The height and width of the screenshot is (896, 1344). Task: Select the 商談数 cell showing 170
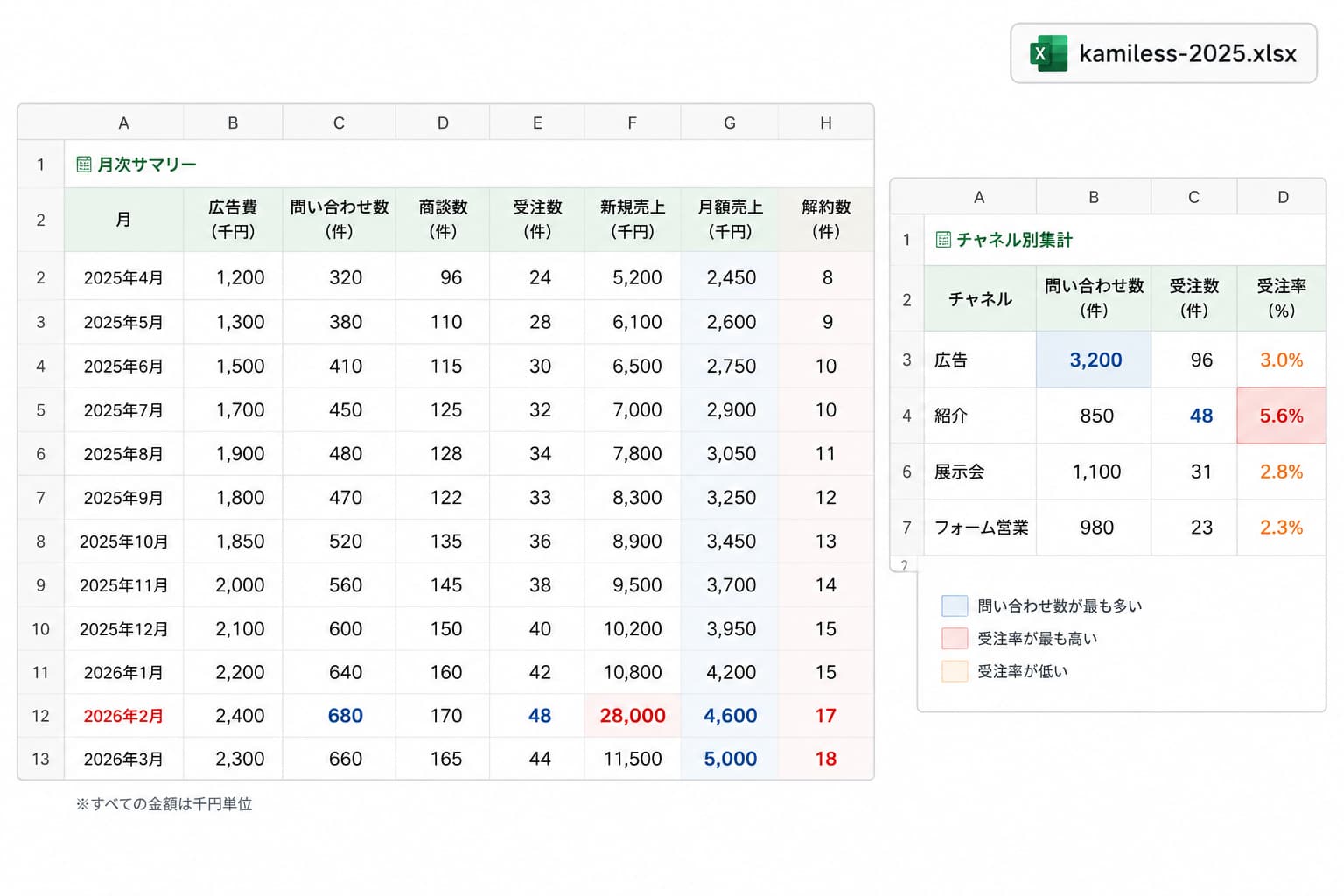pos(443,716)
